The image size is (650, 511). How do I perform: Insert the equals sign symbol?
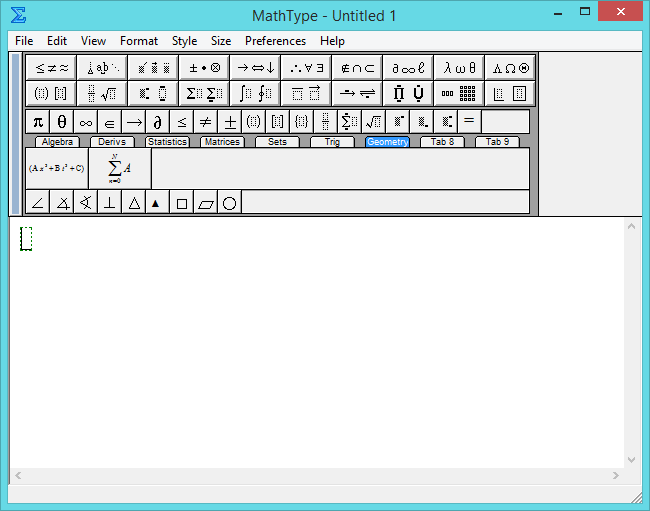[470, 122]
